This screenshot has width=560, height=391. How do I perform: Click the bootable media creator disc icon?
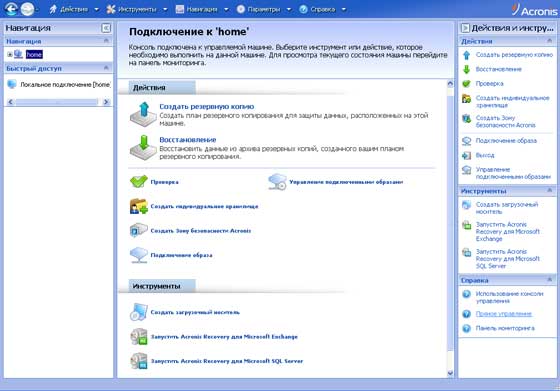[x=139, y=312]
